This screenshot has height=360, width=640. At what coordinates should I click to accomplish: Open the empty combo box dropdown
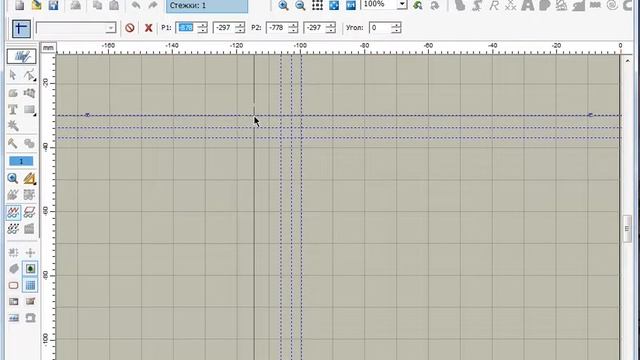(111, 28)
